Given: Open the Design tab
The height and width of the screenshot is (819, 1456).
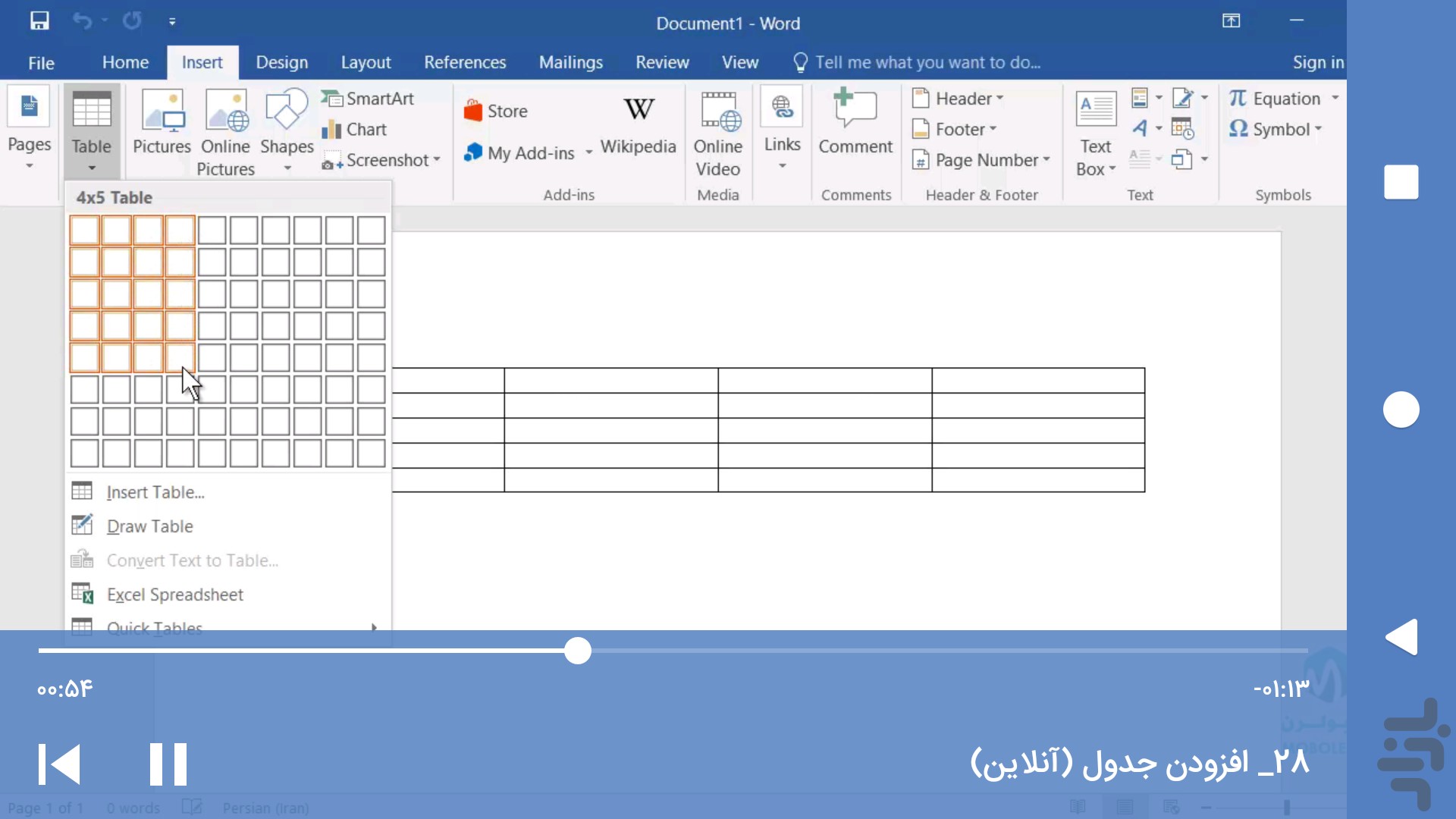Looking at the screenshot, I should pyautogui.click(x=281, y=62).
